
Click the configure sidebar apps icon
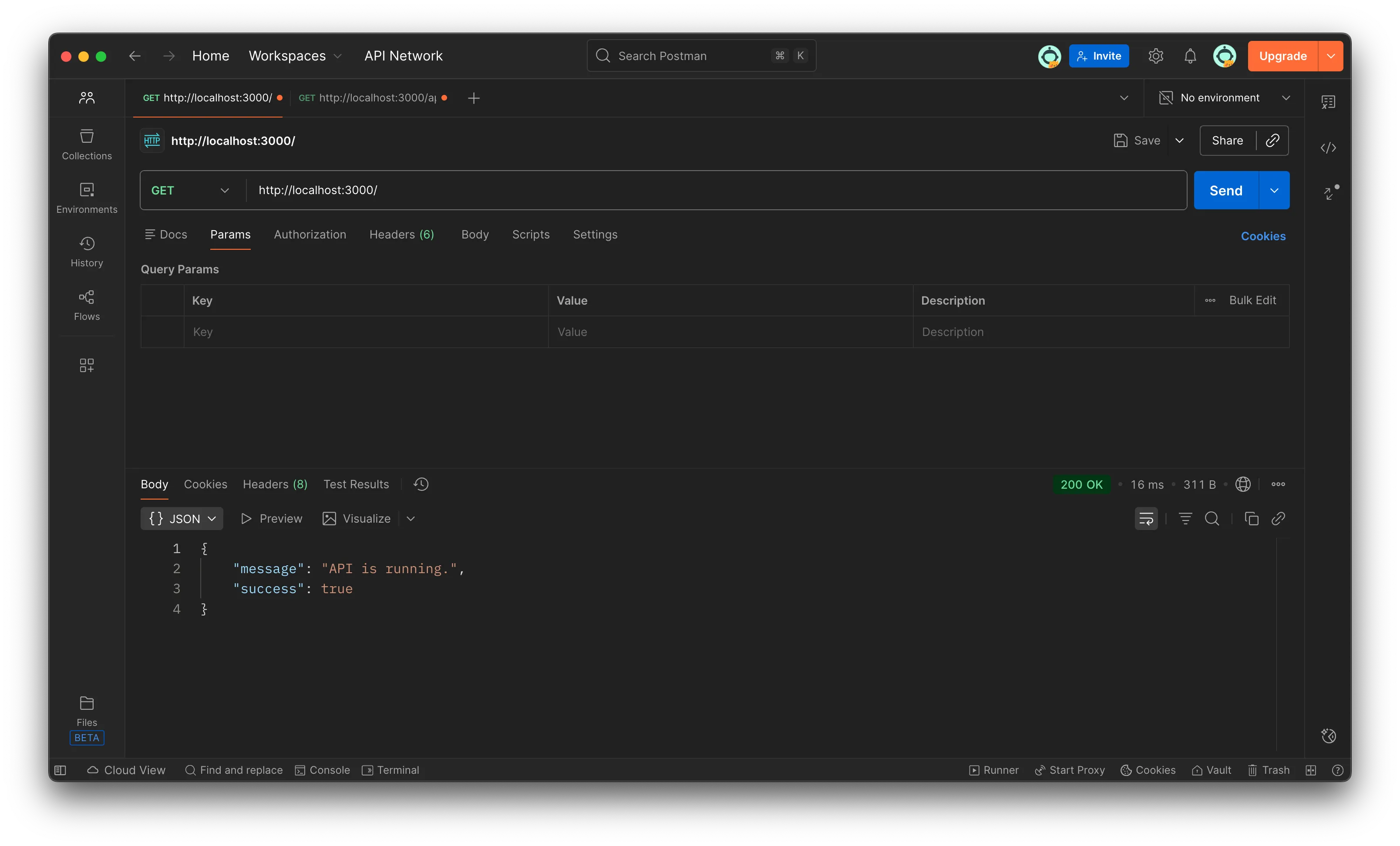click(x=86, y=365)
